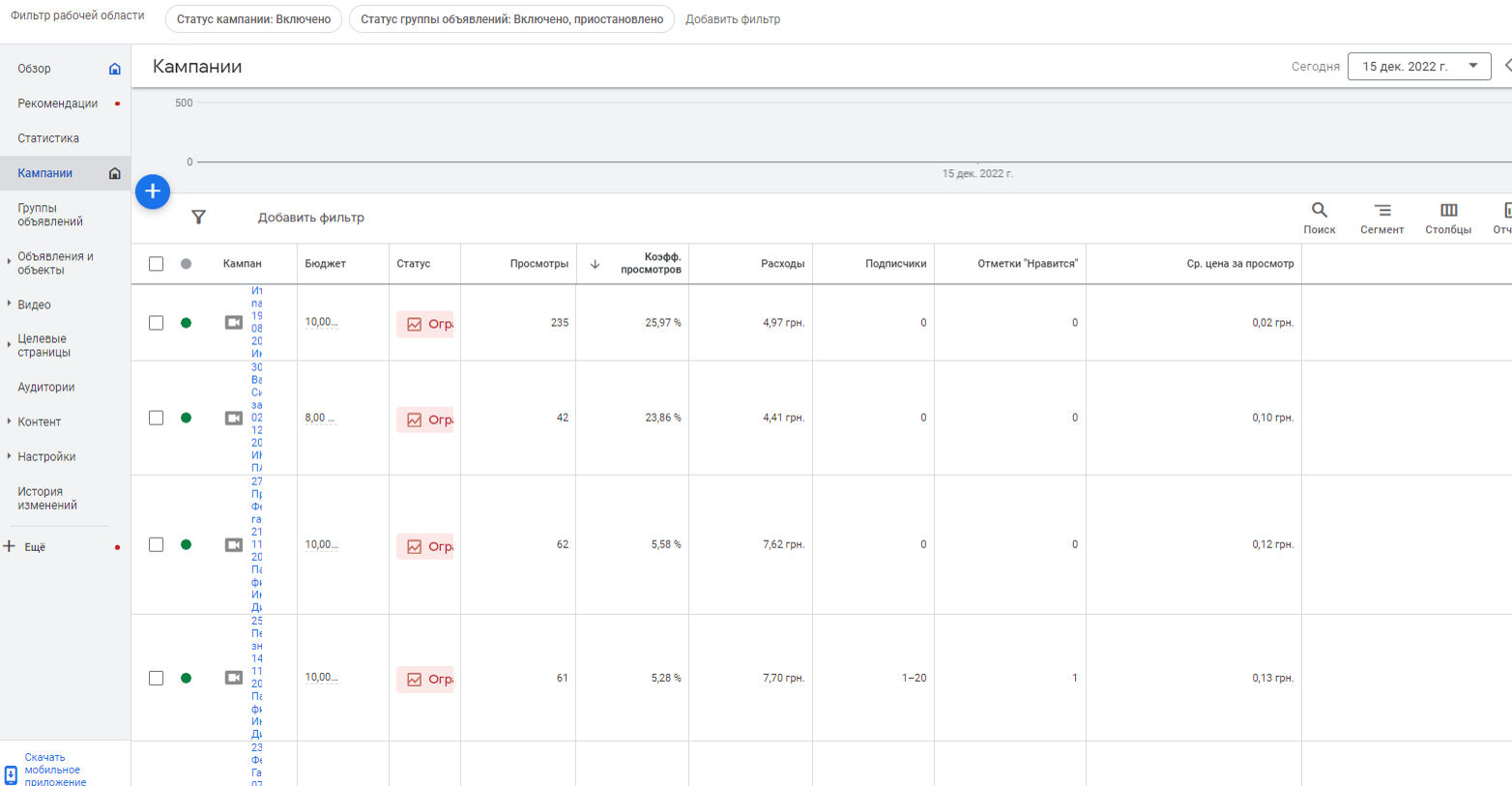Expand Объявления и объекты section
The image size is (1512, 786).
(x=9, y=260)
